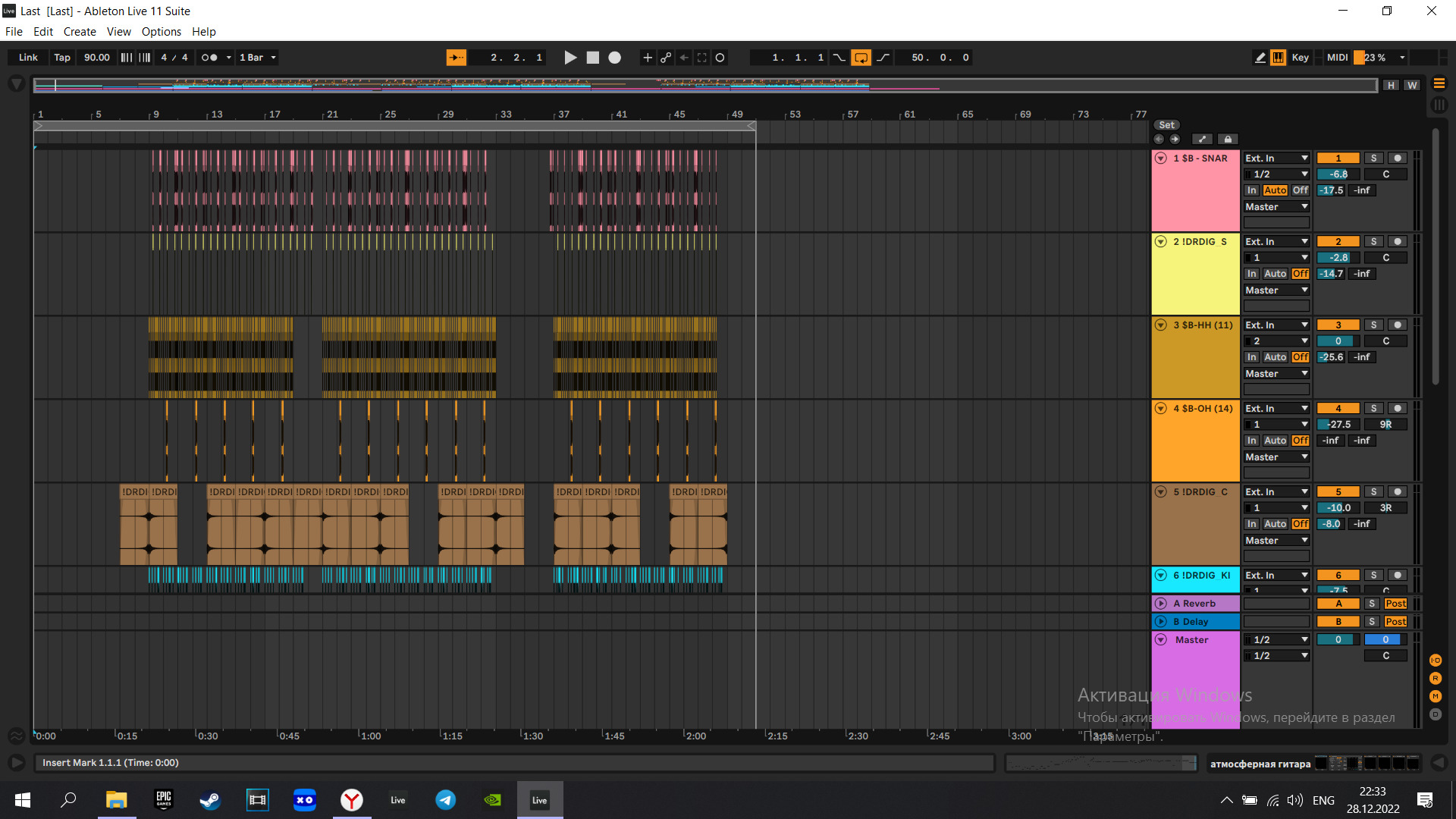The height and width of the screenshot is (819, 1456).
Task: Toggle Automation Arm button
Action: [x=666, y=58]
